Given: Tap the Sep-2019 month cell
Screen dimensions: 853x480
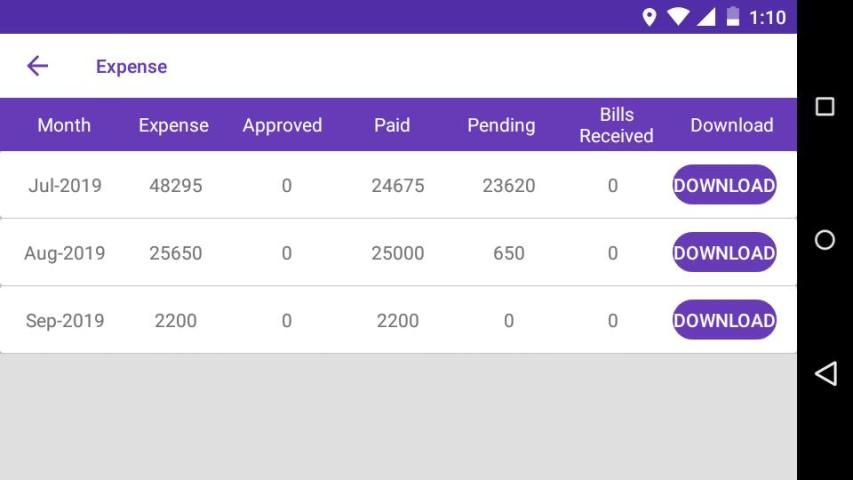Looking at the screenshot, I should (65, 321).
